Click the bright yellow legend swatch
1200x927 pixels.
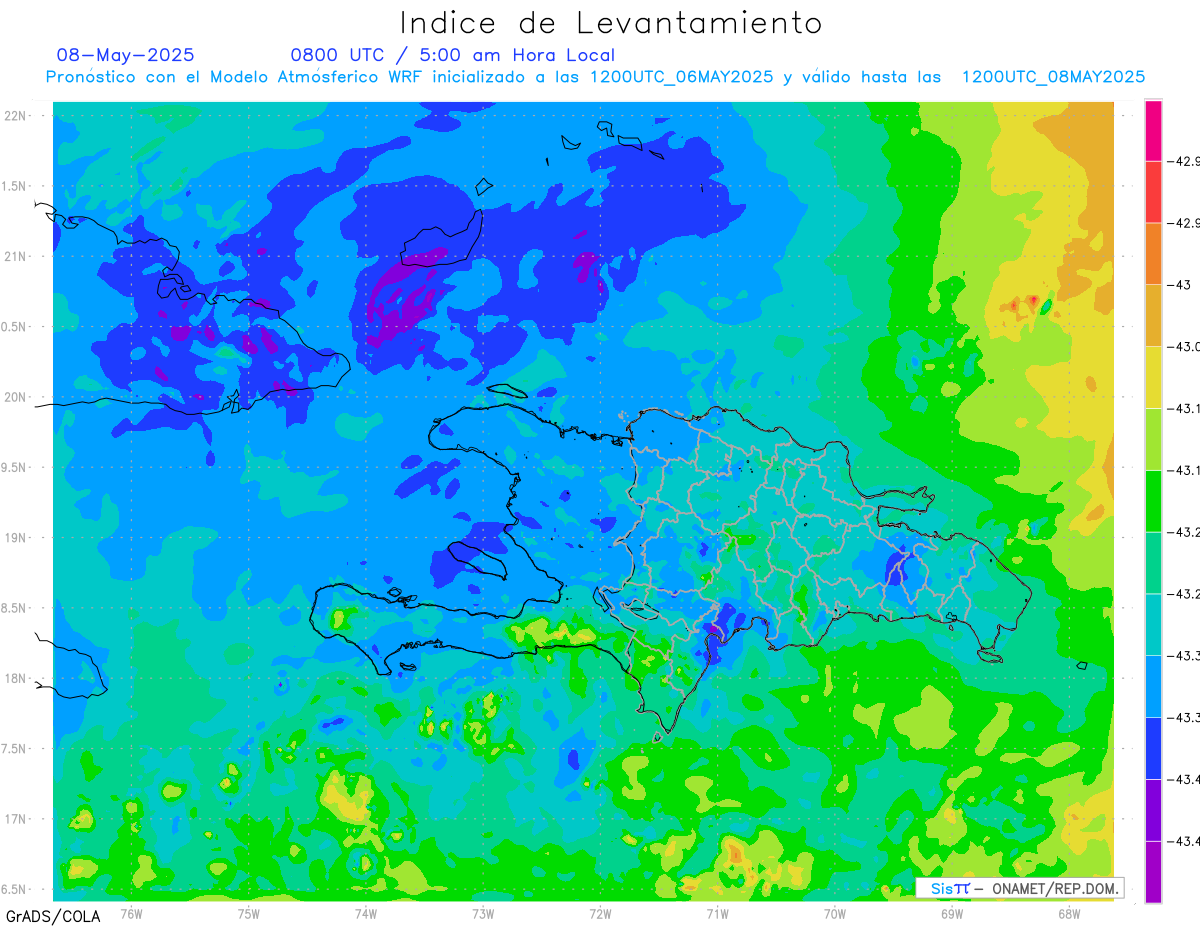tap(1153, 377)
